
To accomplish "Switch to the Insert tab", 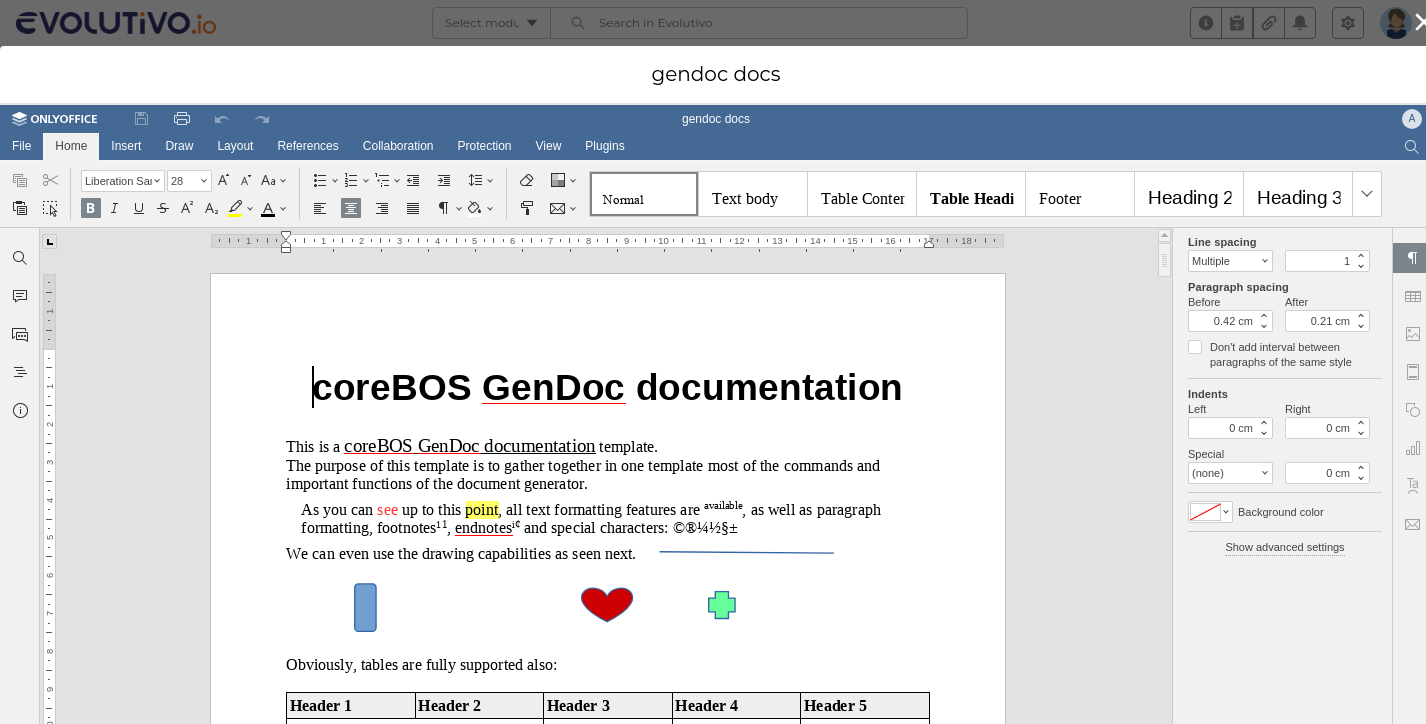I will (126, 146).
